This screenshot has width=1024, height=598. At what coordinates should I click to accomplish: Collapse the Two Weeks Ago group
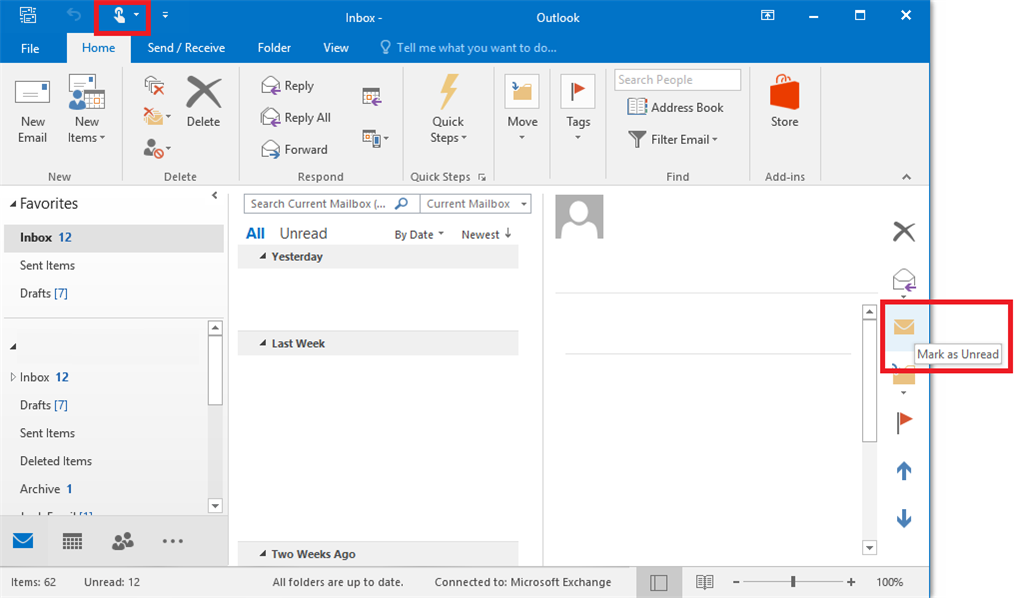coord(263,554)
